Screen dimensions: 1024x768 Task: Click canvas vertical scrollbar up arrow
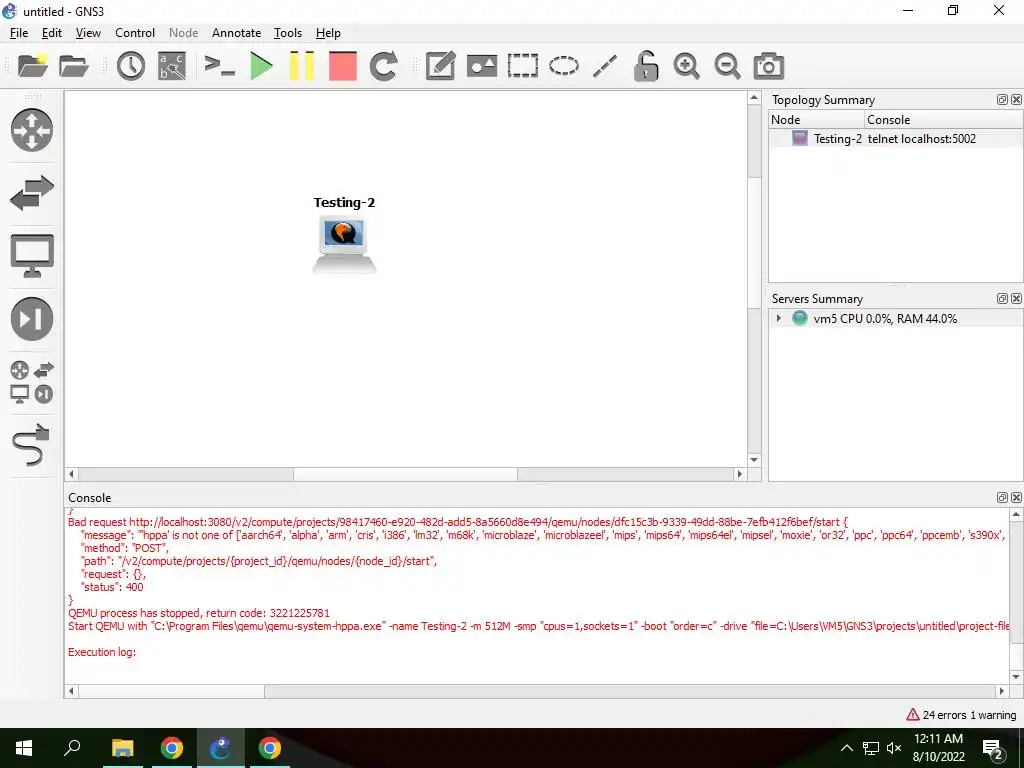click(754, 98)
